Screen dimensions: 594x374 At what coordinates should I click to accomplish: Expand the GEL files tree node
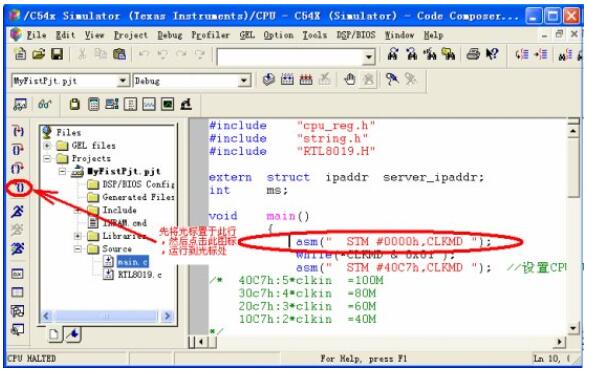47,146
